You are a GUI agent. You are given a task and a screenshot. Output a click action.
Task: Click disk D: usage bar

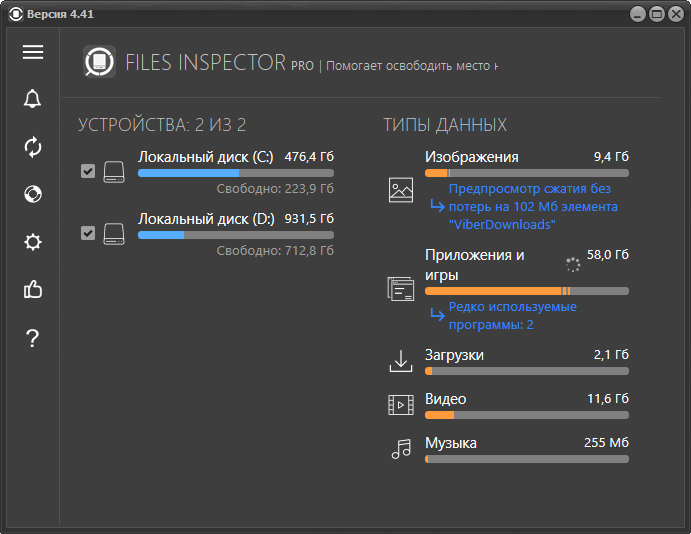coord(236,235)
